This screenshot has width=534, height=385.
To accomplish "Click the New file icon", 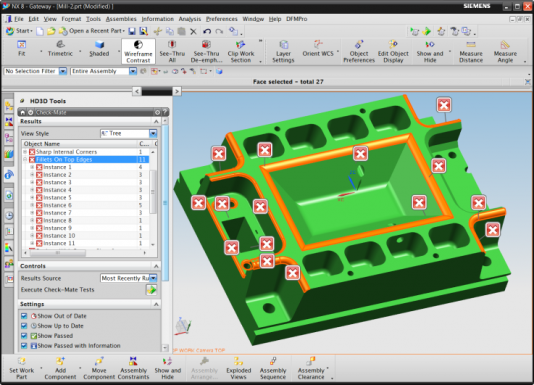I will [x=40, y=31].
